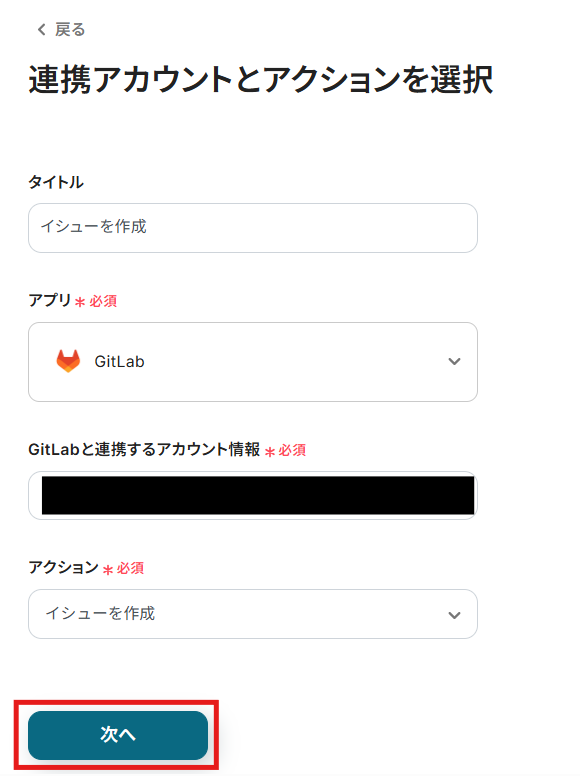Click the GitLabと連携するアカウント情報 label
Screen dimensions: 580x776
pos(144,449)
